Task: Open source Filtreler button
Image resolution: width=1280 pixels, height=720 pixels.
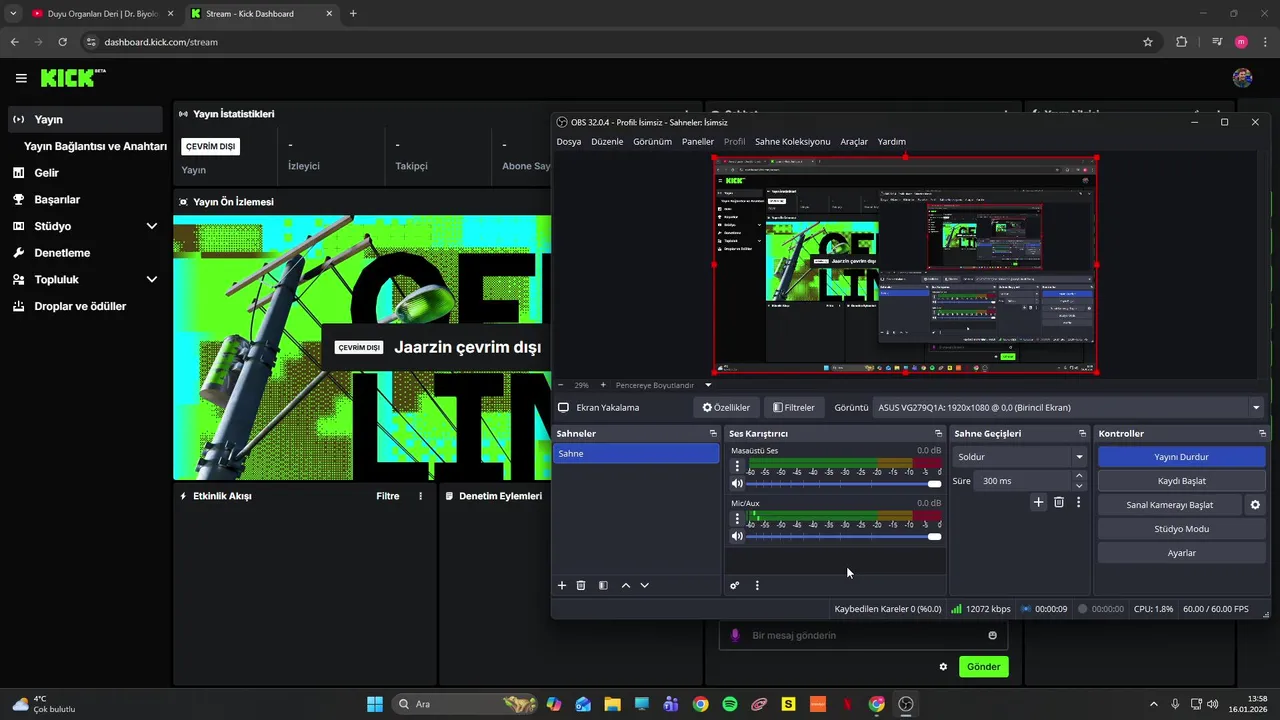Action: (794, 407)
